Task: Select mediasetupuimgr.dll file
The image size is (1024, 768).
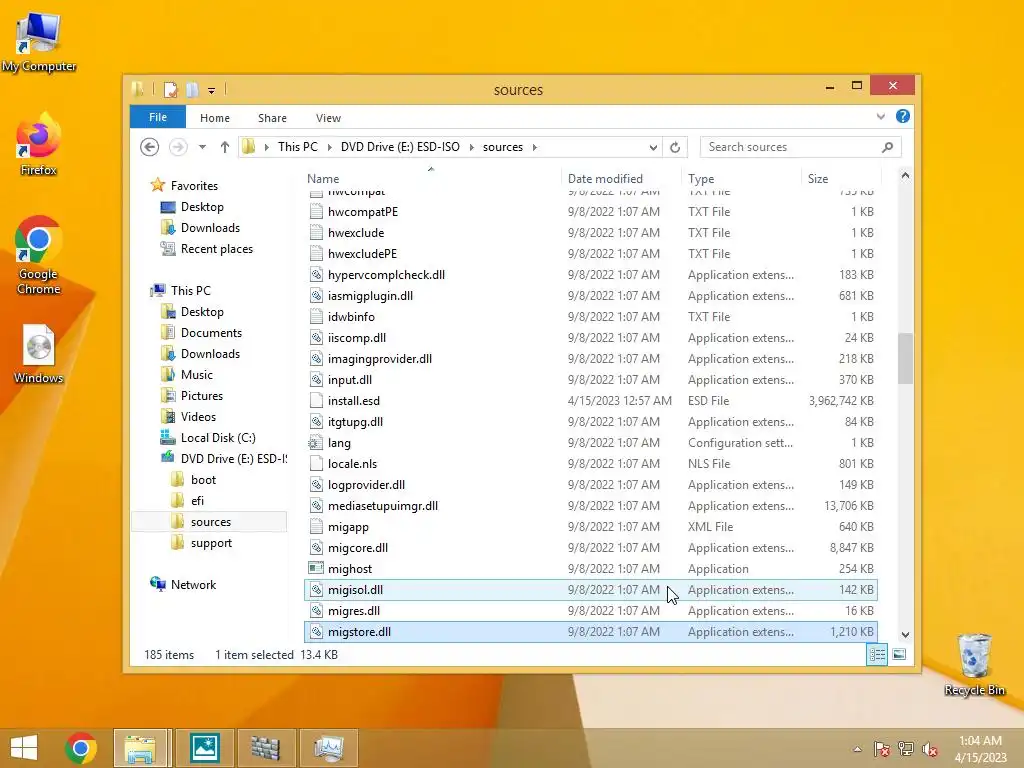Action: 591,505
